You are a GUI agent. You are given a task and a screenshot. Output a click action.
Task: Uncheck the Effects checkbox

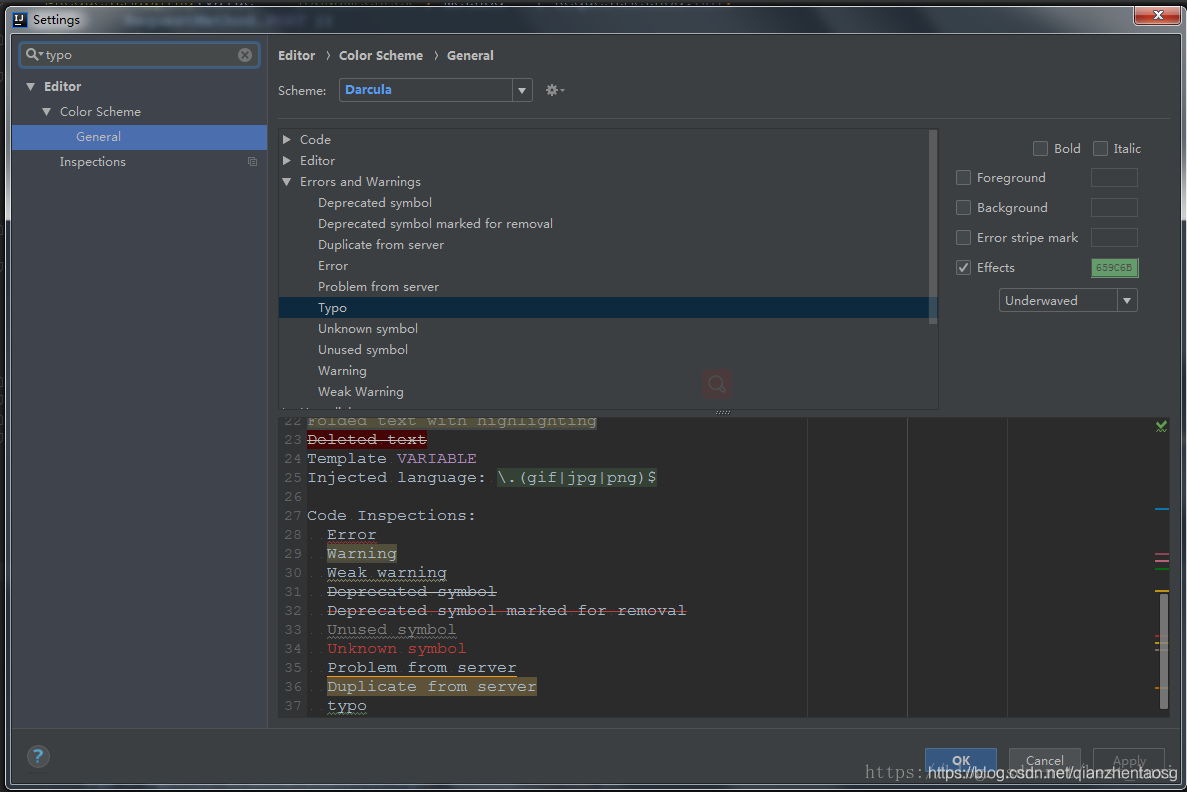click(x=963, y=267)
